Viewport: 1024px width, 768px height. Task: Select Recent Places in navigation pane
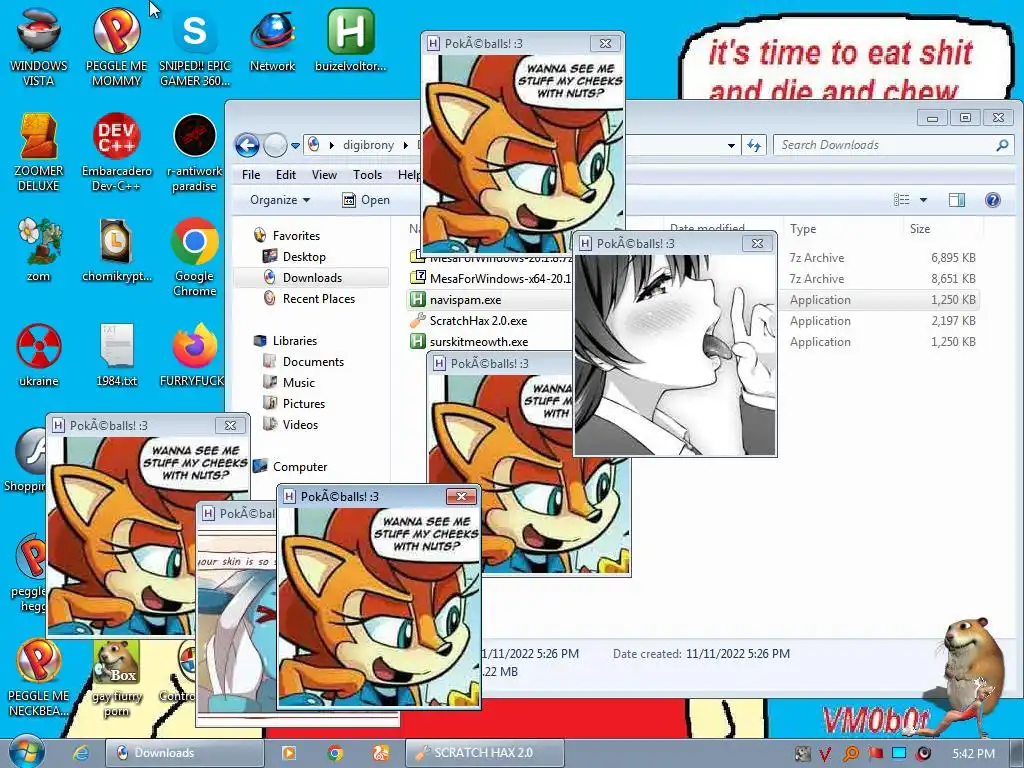(319, 298)
